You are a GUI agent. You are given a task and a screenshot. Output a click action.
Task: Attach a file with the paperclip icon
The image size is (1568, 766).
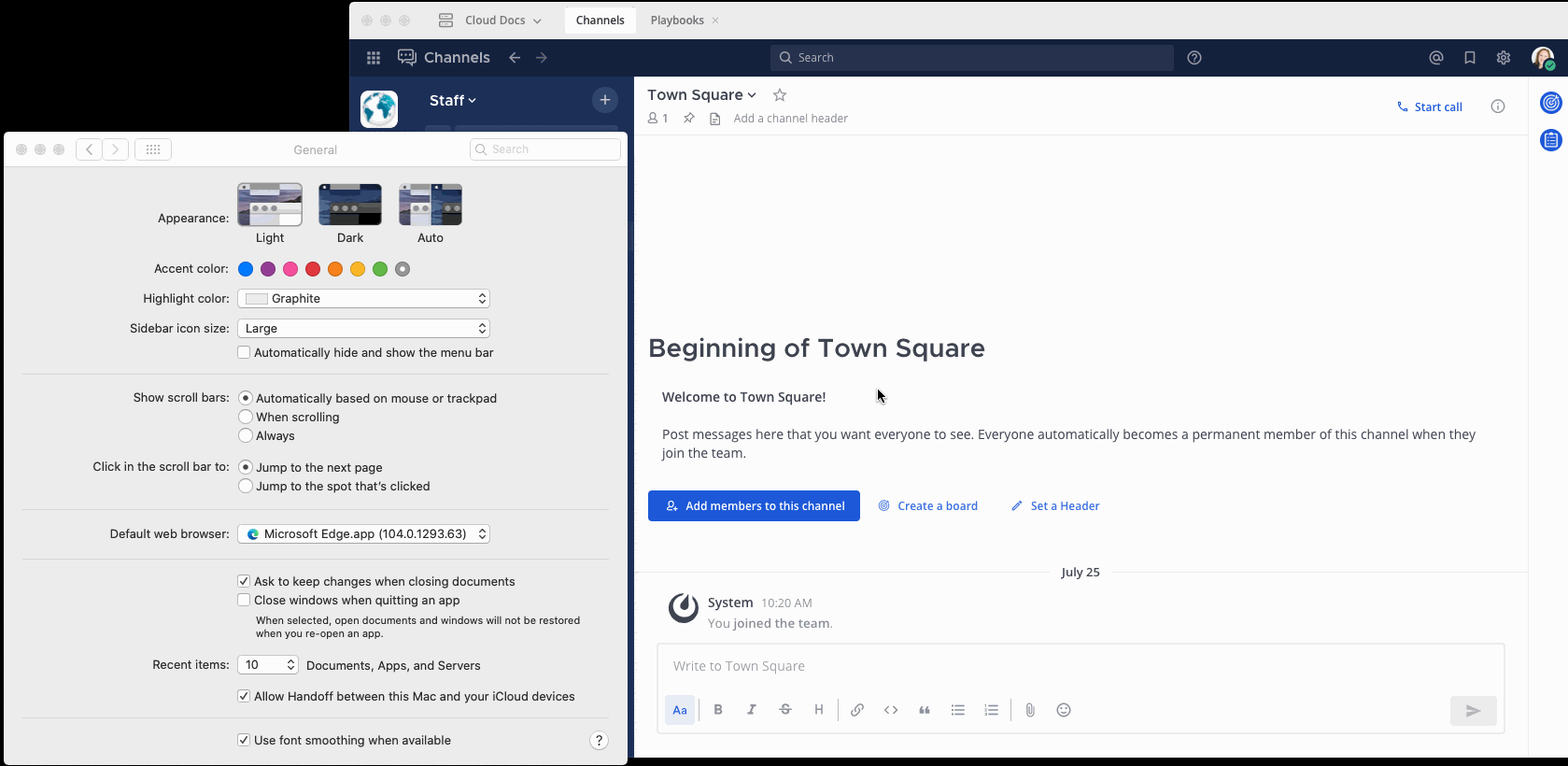(x=1029, y=710)
